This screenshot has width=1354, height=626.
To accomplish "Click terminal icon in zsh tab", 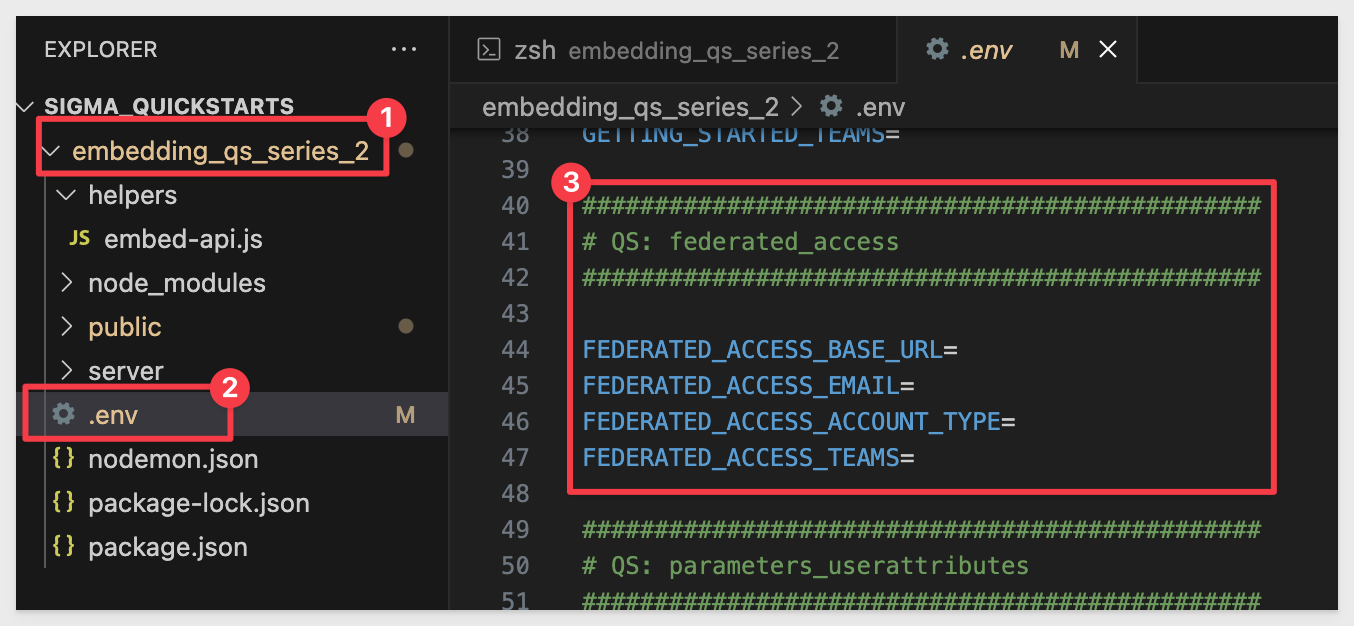I will [x=488, y=50].
